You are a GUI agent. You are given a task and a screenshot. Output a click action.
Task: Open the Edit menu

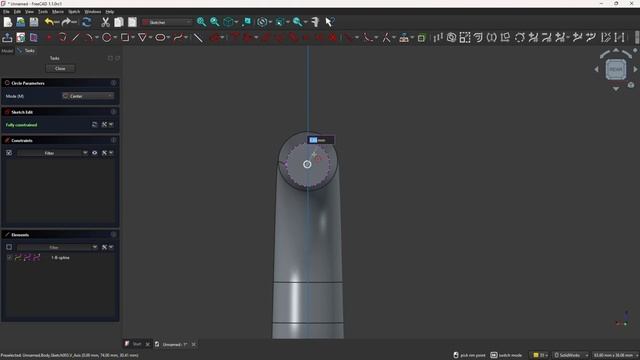coord(17,11)
